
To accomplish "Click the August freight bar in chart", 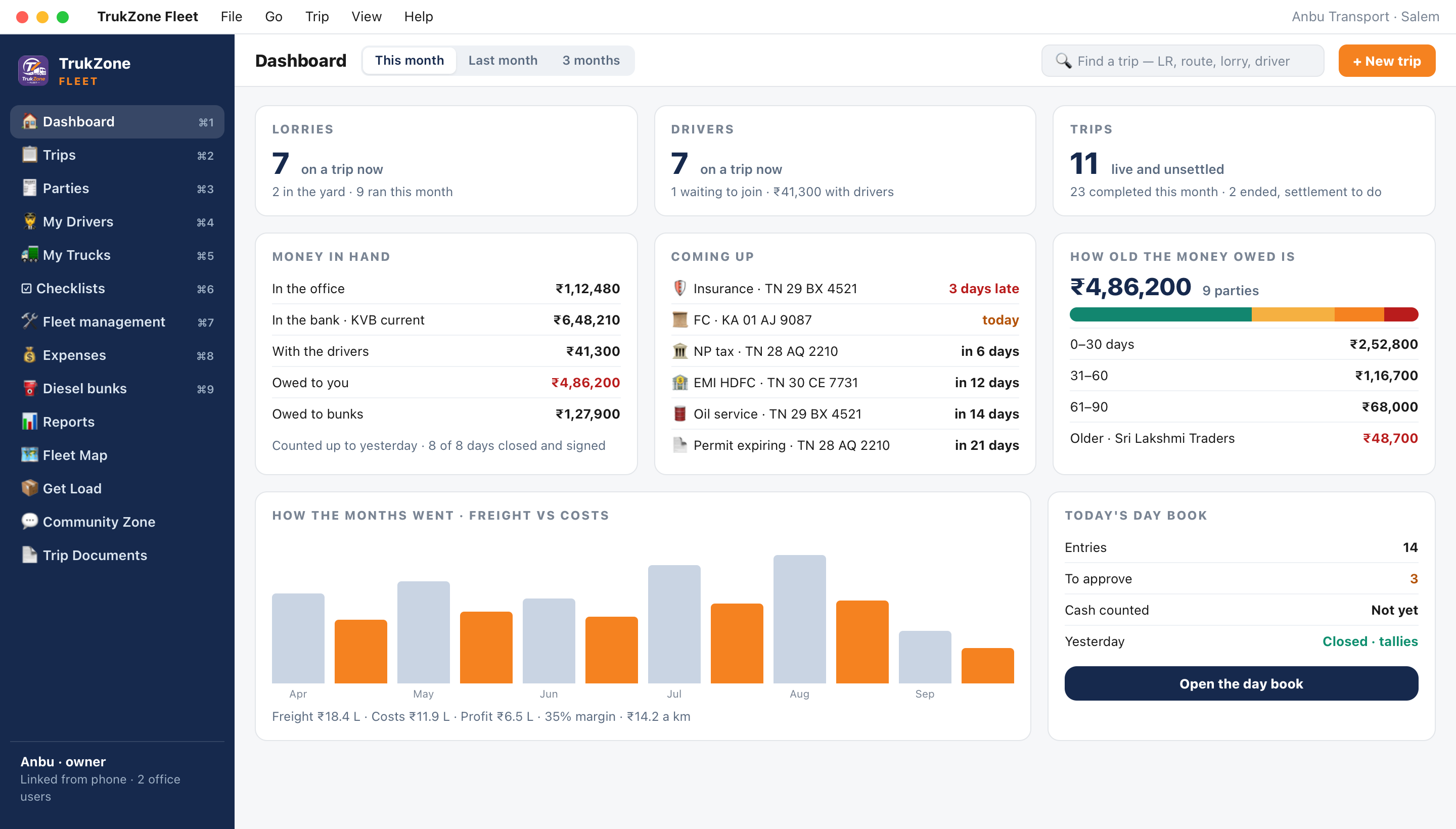I will pyautogui.click(x=799, y=619).
